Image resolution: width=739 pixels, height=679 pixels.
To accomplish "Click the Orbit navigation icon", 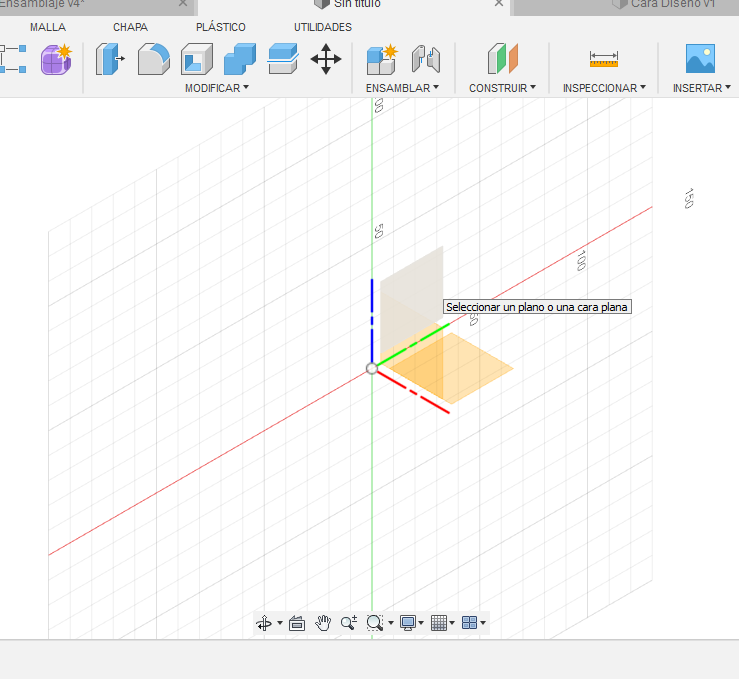I will coord(264,623).
